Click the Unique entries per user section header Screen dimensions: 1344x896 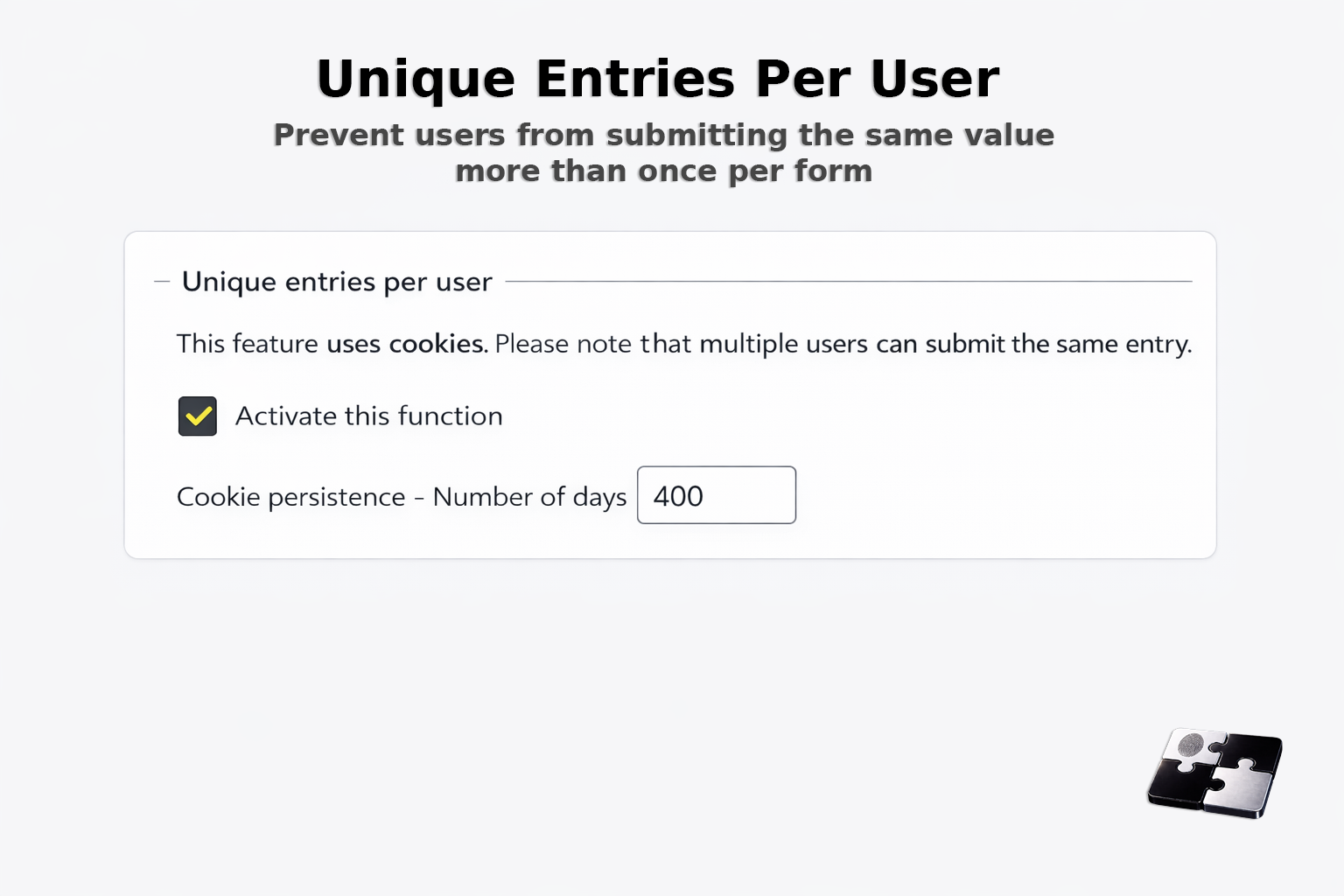[335, 282]
